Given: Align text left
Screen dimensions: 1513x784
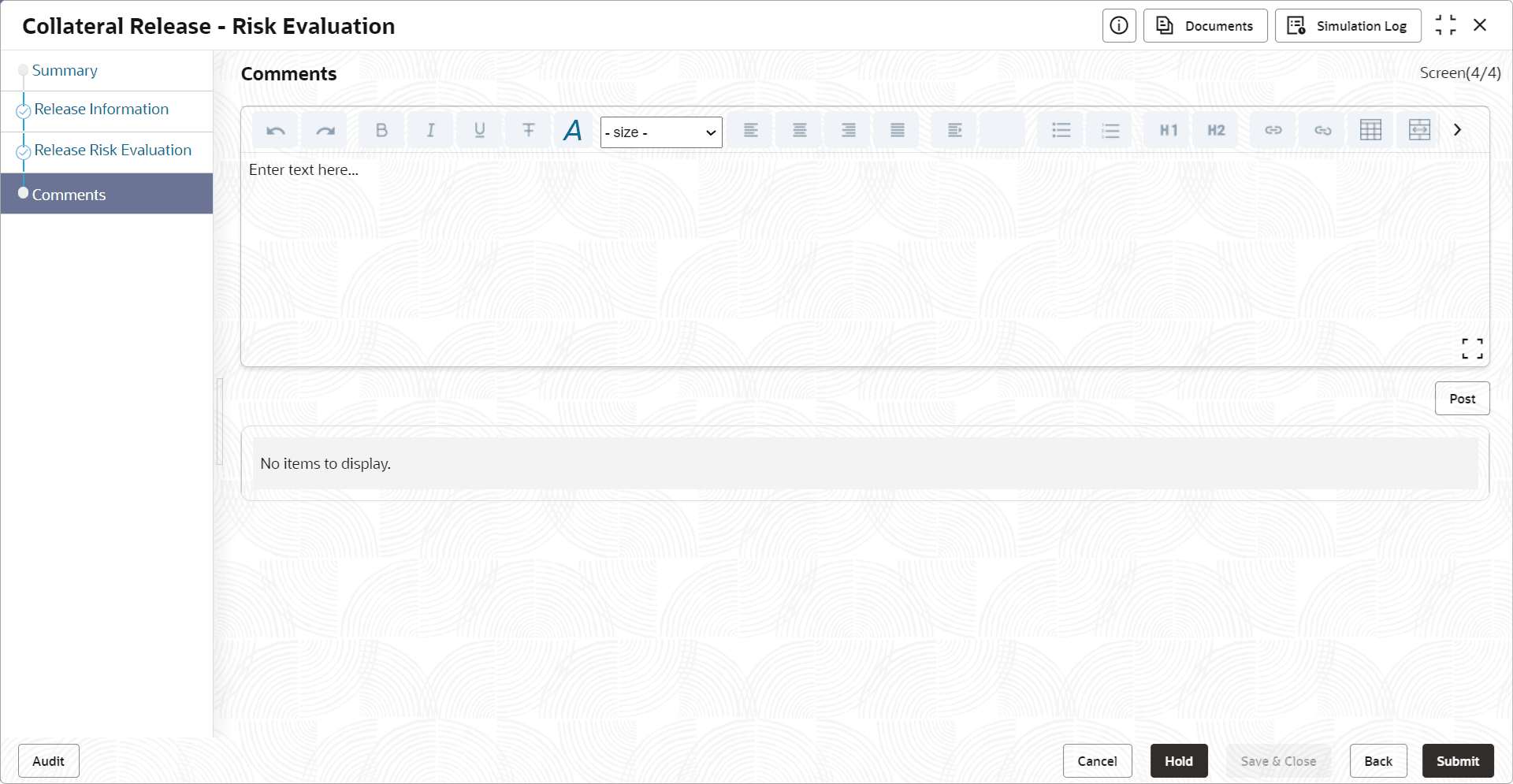Looking at the screenshot, I should pos(751,131).
